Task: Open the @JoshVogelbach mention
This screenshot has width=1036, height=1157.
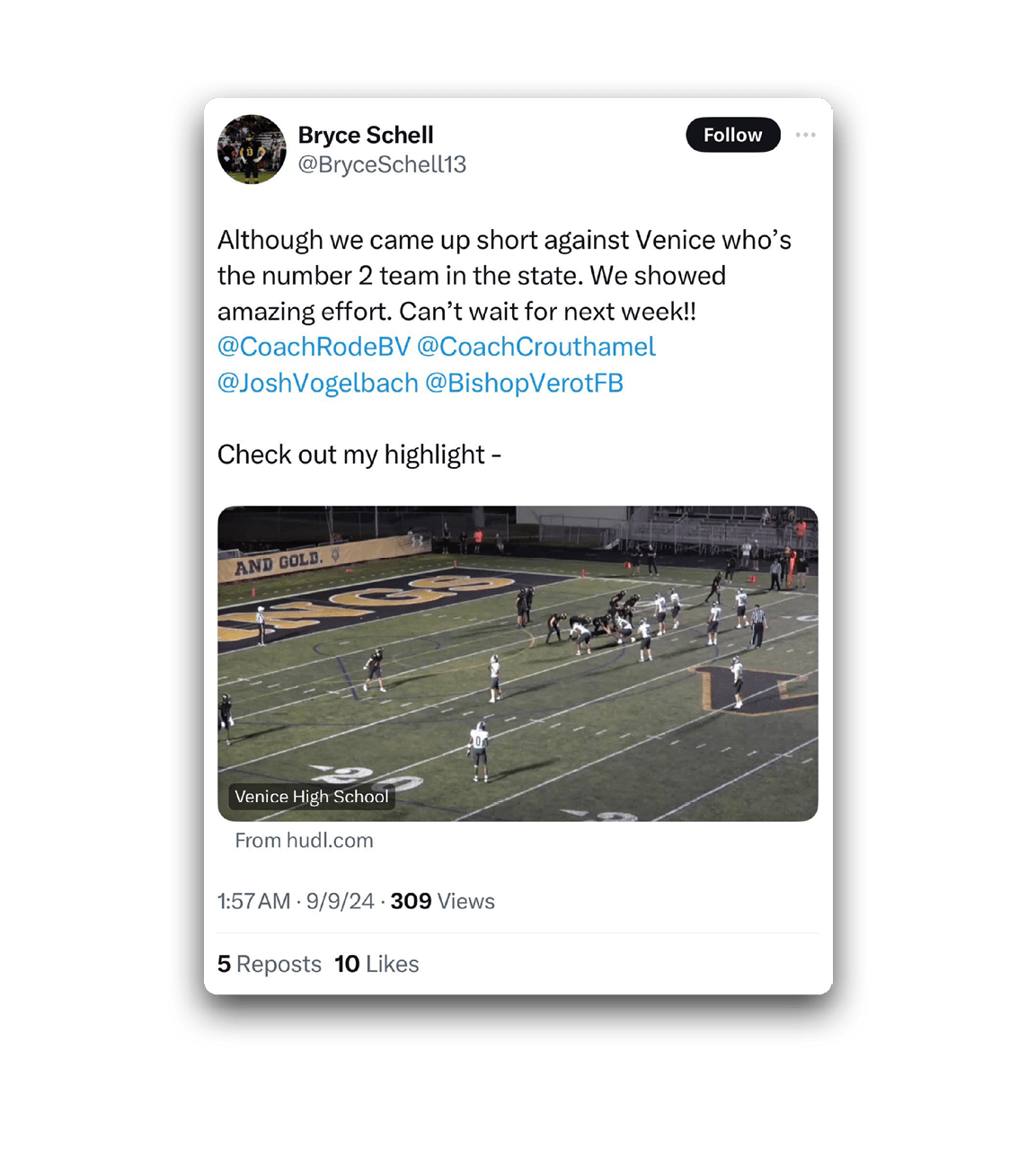Action: pyautogui.click(x=318, y=383)
